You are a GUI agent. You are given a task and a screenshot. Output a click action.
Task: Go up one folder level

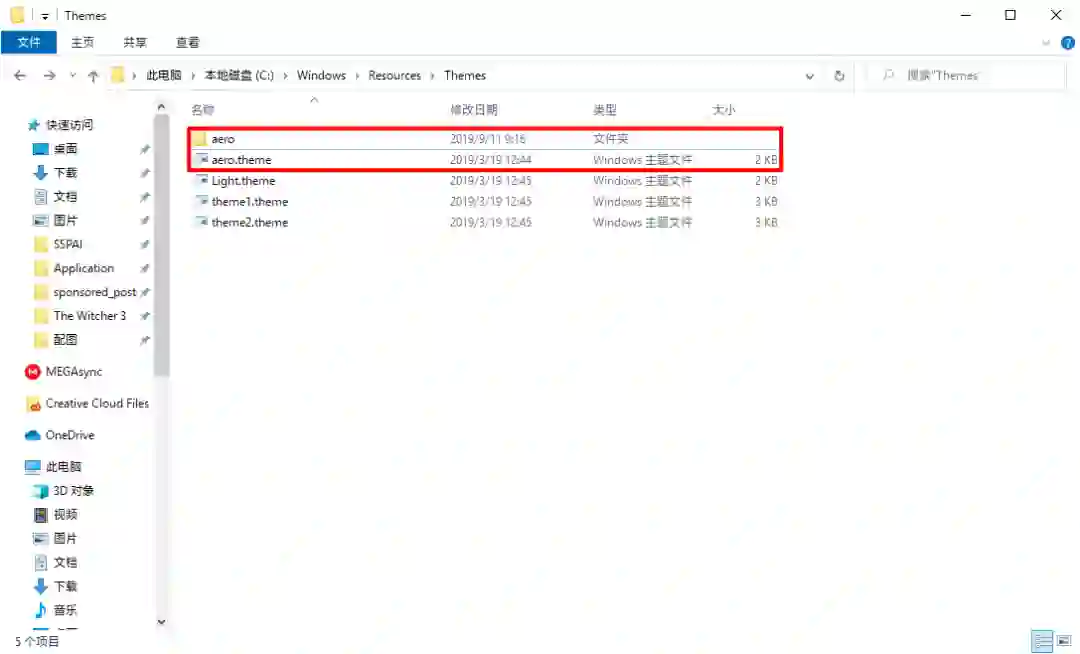(93, 76)
